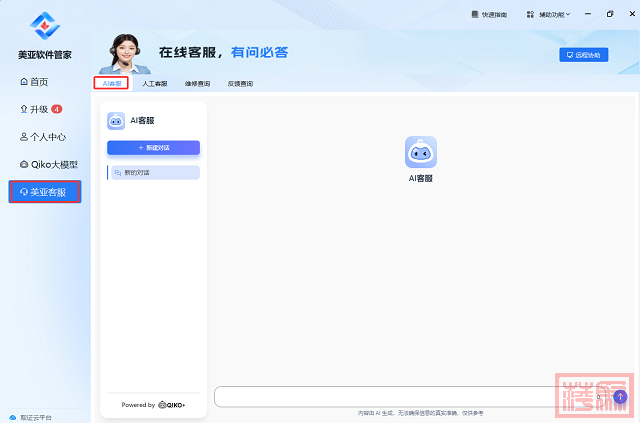Click the Powered by QIKO+ logo
This screenshot has width=640, height=423.
[x=171, y=405]
